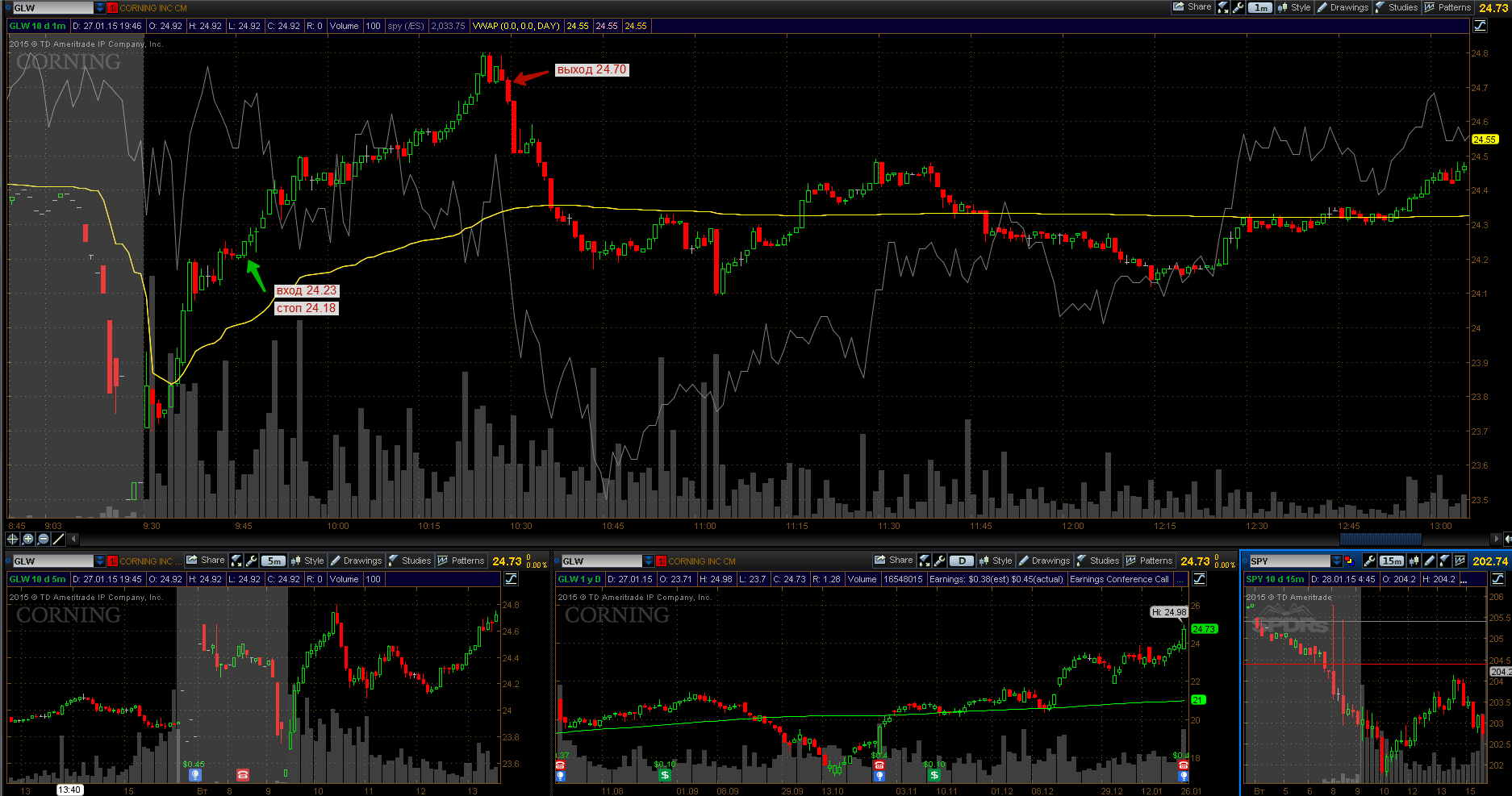Click link circle left of daily GLW symbol
The image size is (1512, 796).
(x=557, y=561)
